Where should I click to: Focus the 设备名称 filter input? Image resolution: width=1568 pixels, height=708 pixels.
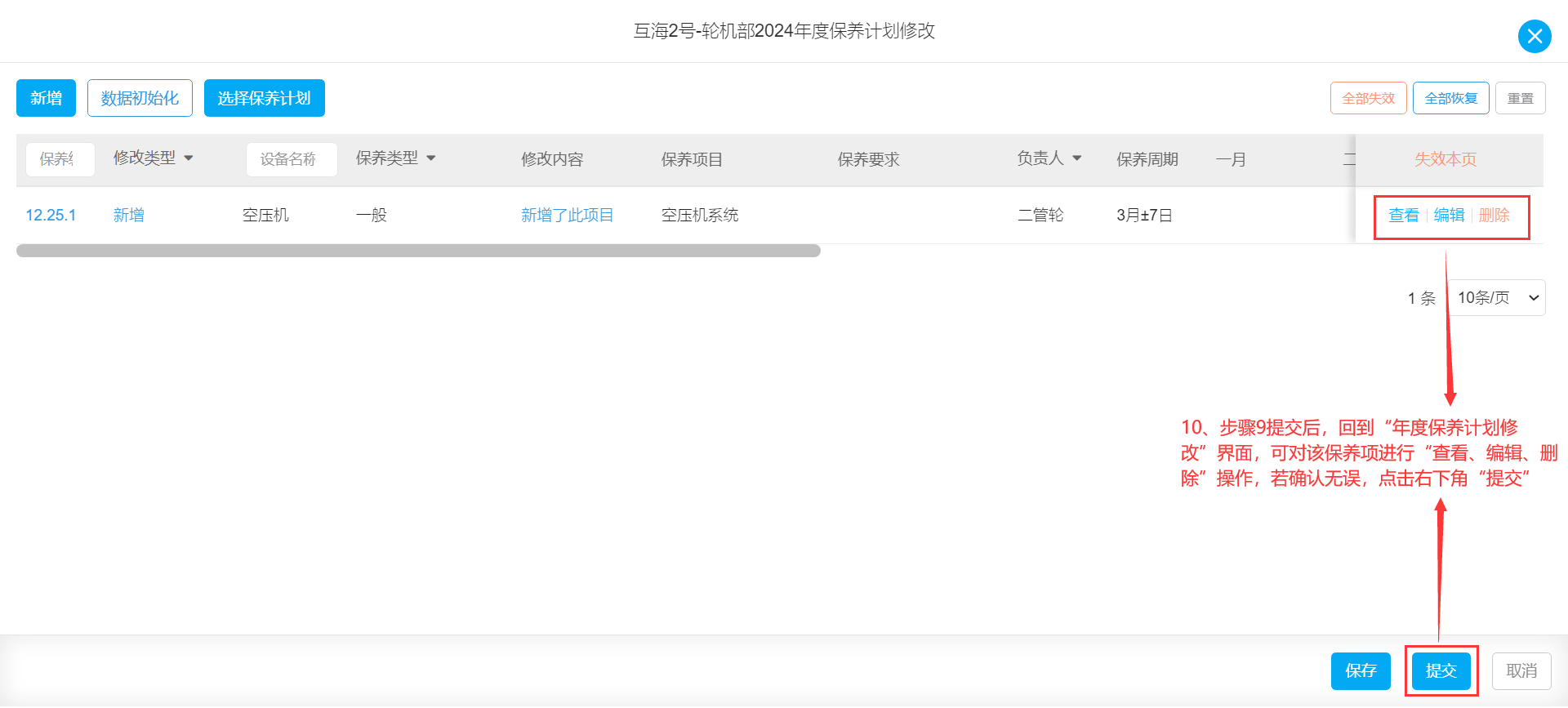click(292, 159)
